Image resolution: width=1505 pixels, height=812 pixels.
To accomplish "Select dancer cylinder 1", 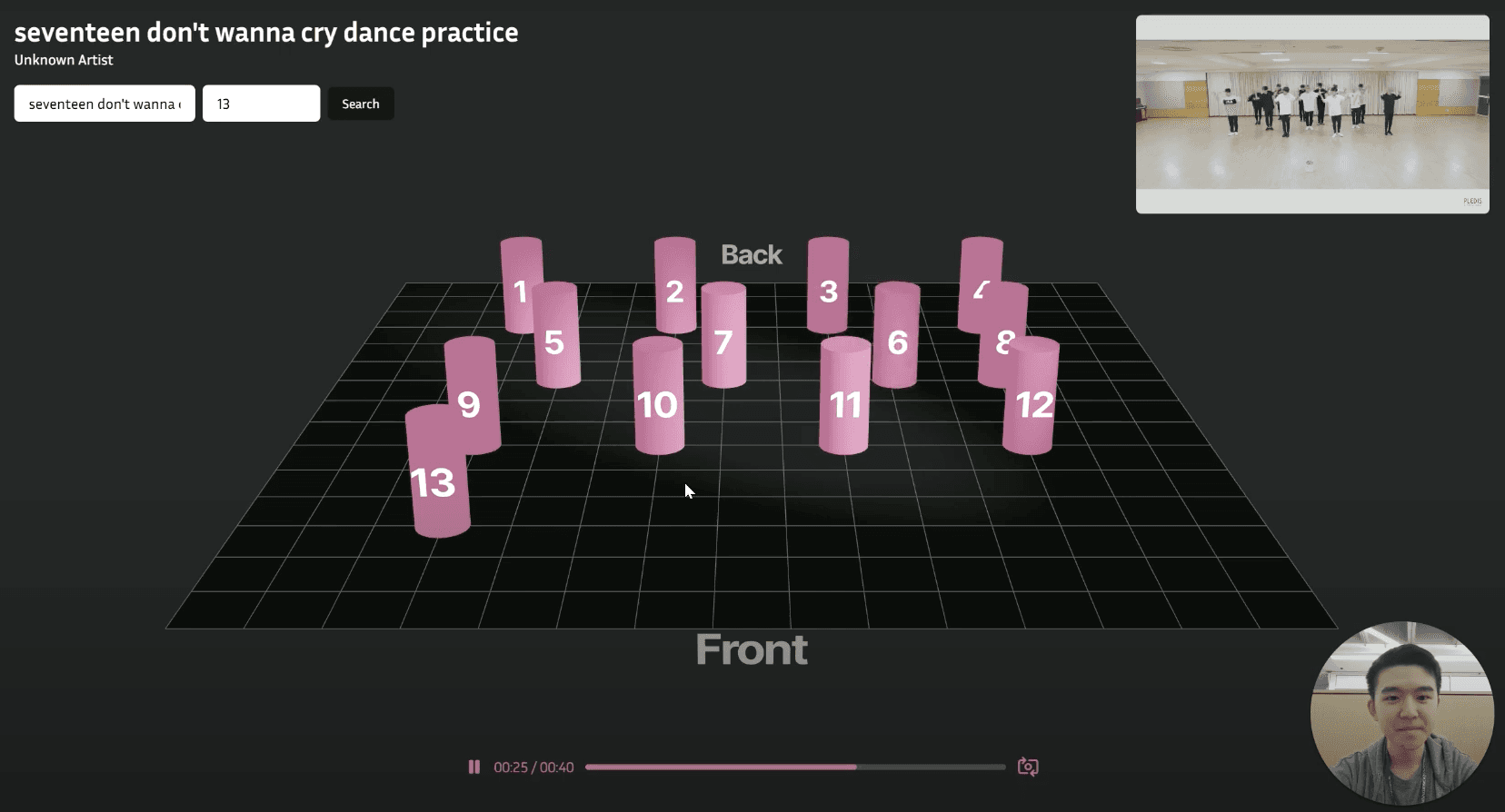I will pos(520,284).
